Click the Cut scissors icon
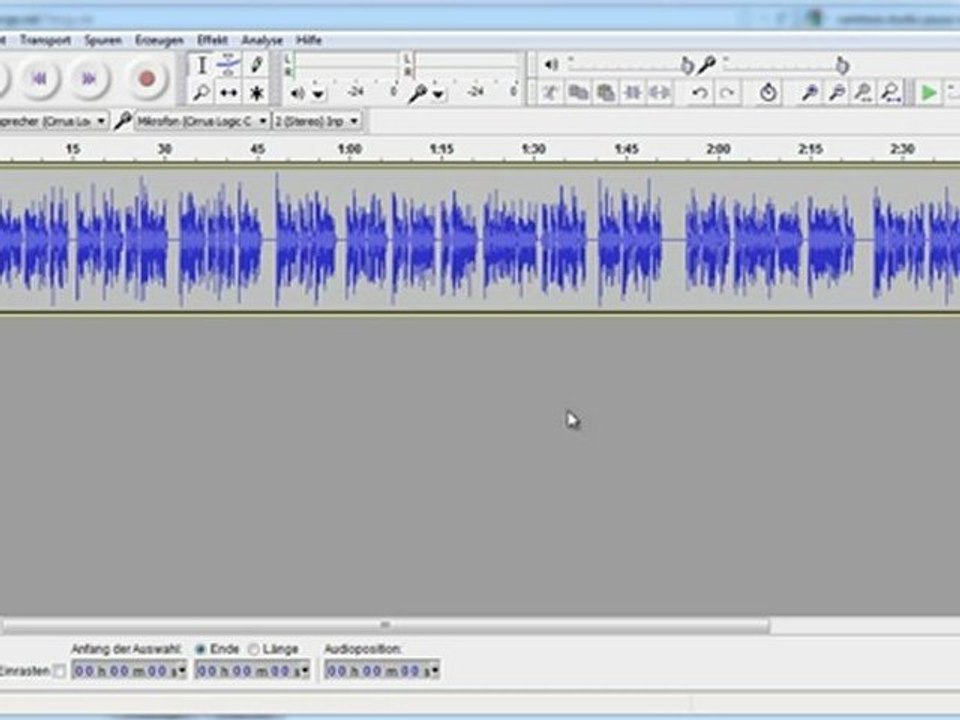The image size is (960, 720). tap(550, 93)
